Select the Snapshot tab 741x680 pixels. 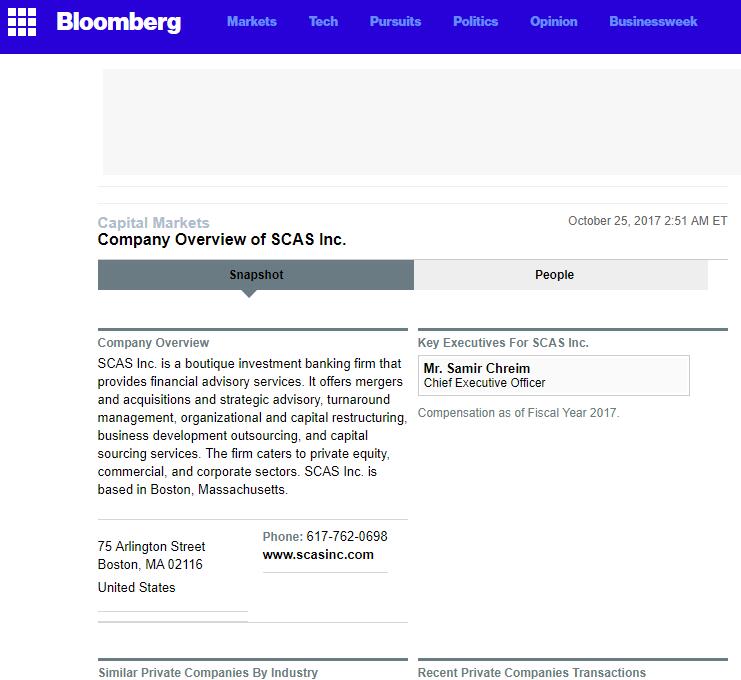tap(256, 275)
